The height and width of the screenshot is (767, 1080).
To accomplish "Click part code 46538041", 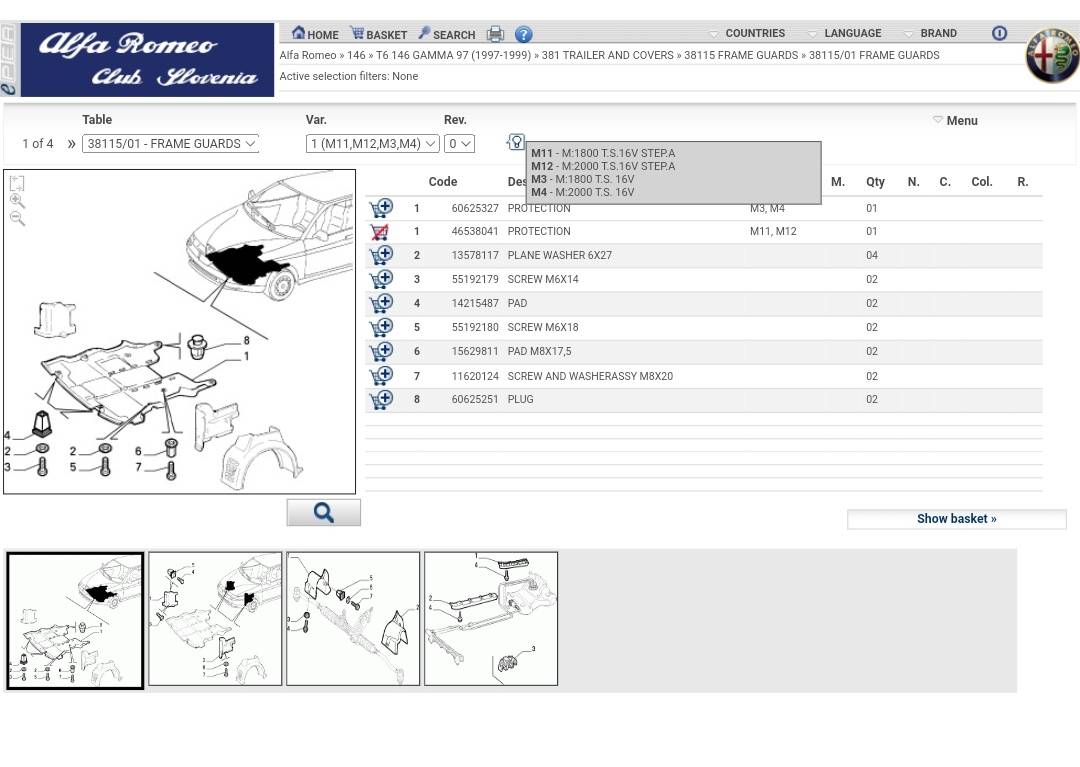I will click(x=475, y=231).
